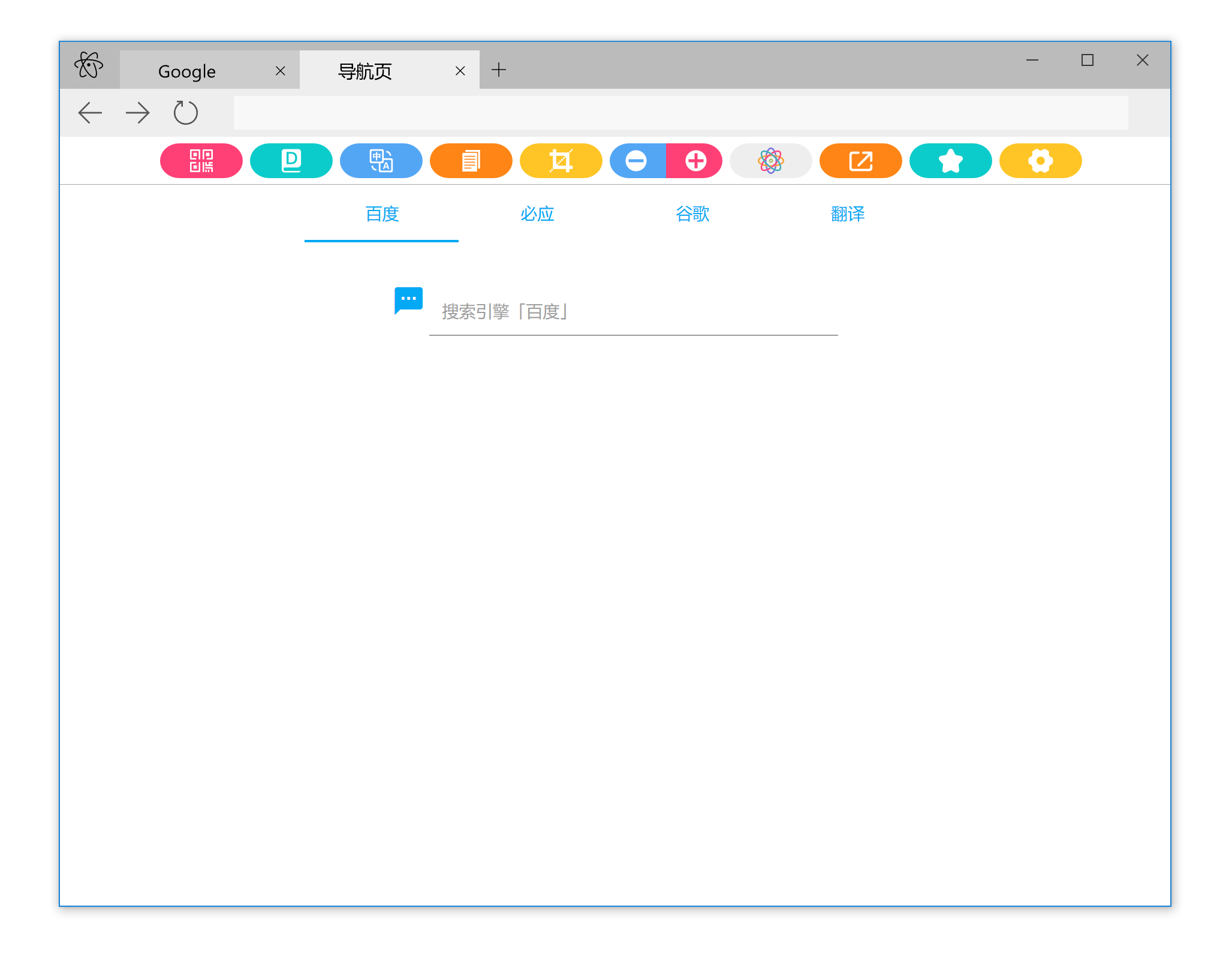Click the blue translate page button
Viewport: 1232px width, 965px height.
[381, 161]
